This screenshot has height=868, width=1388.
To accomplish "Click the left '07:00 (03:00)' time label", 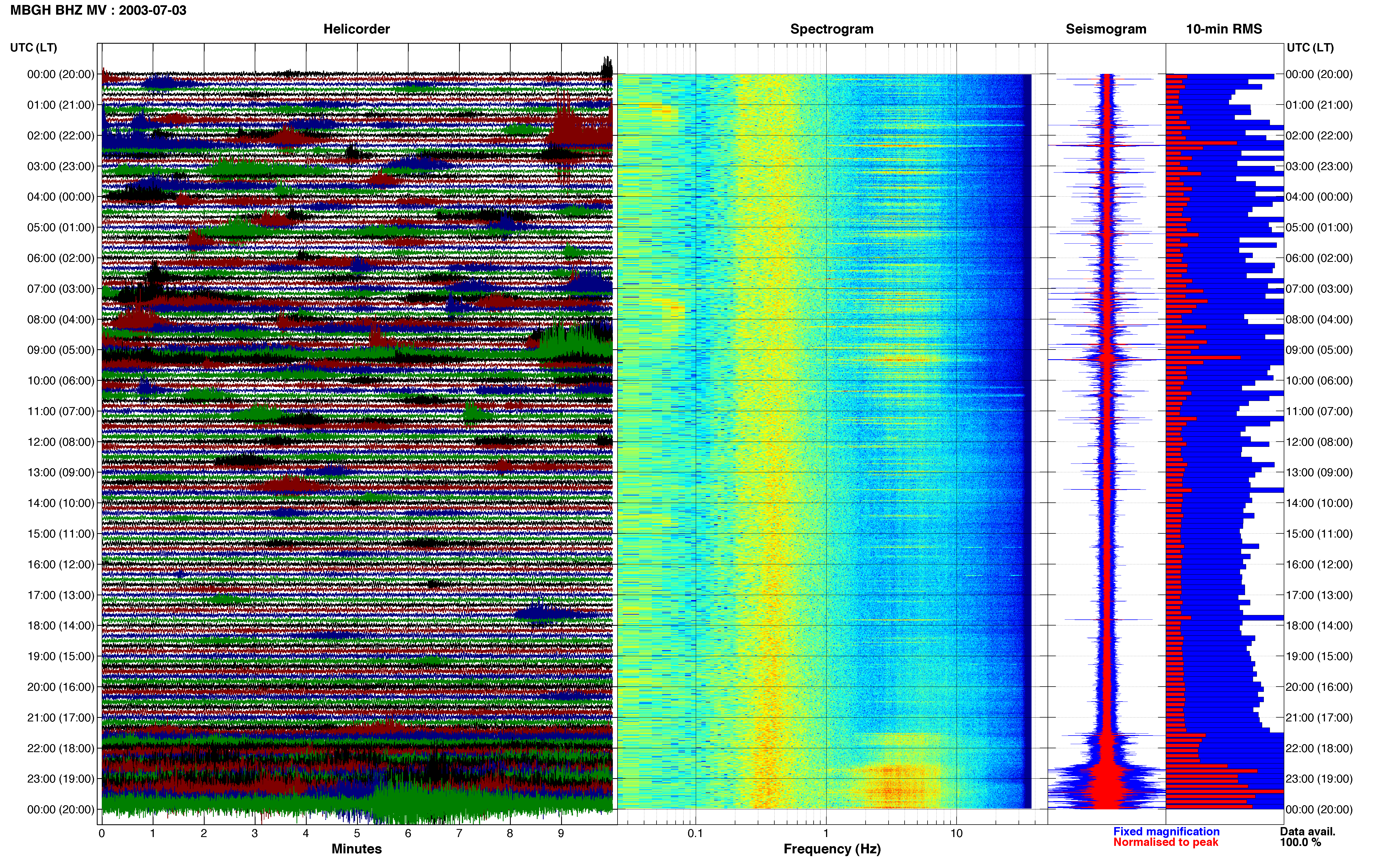I will coord(61,289).
